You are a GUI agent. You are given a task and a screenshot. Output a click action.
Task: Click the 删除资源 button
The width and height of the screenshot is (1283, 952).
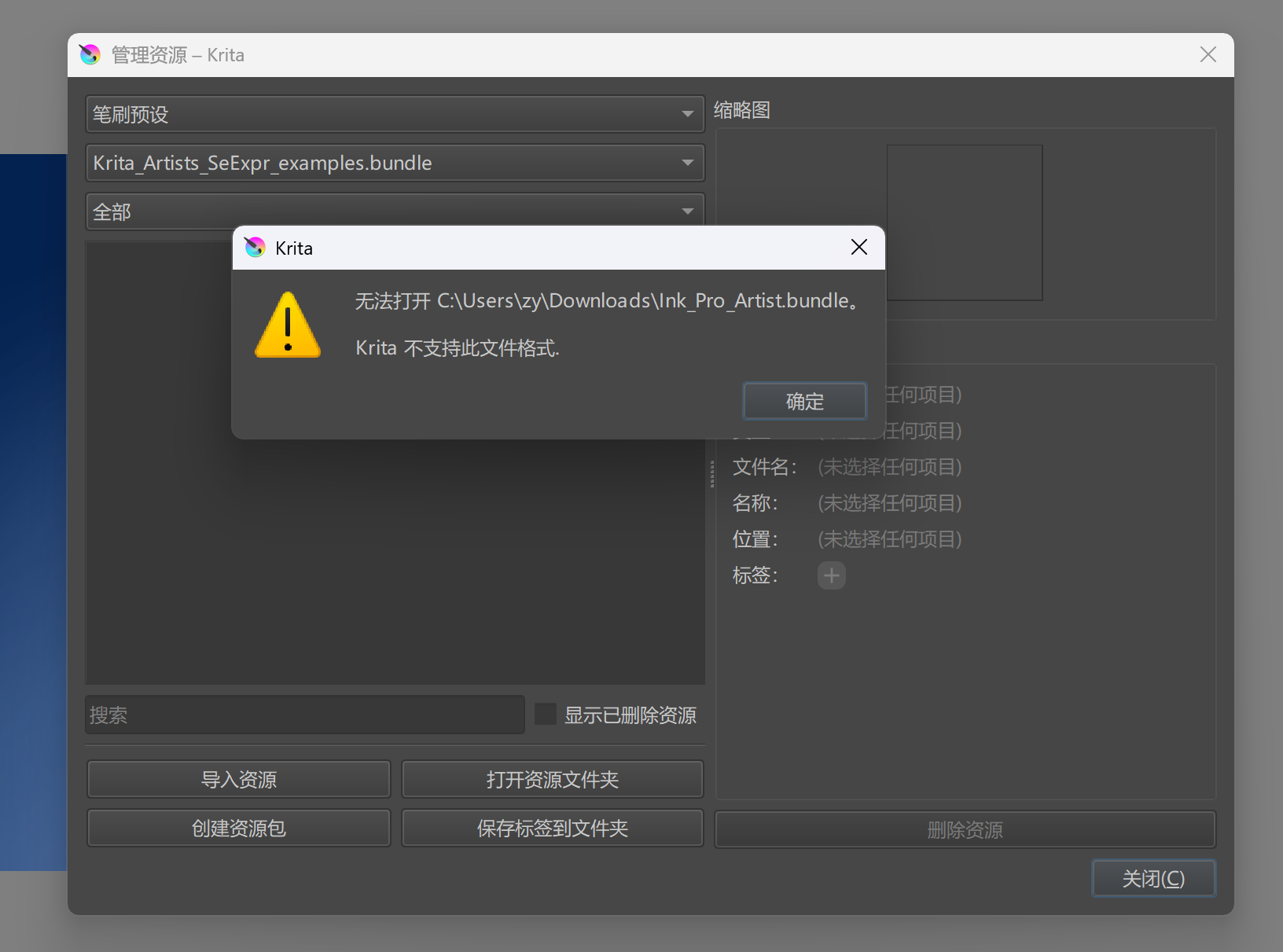click(965, 829)
